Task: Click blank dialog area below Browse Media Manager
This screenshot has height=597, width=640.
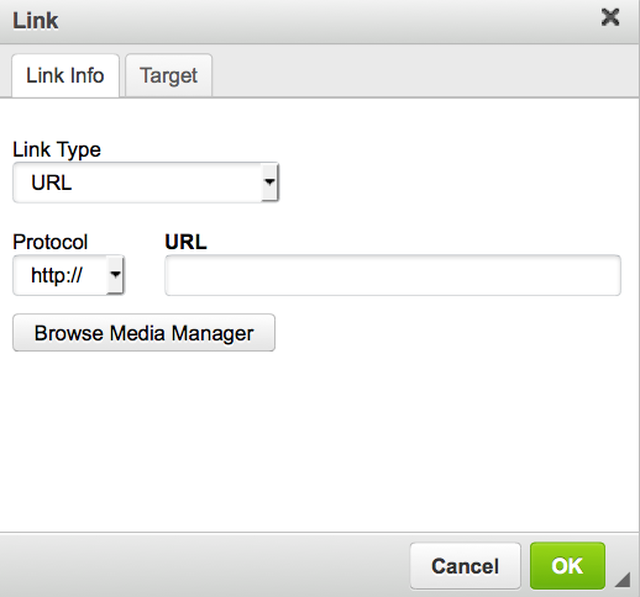Action: coord(320,440)
